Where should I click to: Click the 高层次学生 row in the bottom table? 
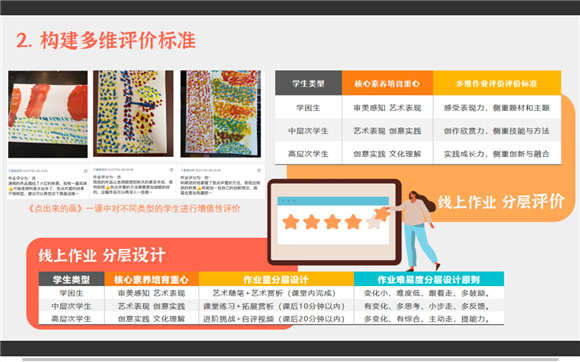coord(271,318)
